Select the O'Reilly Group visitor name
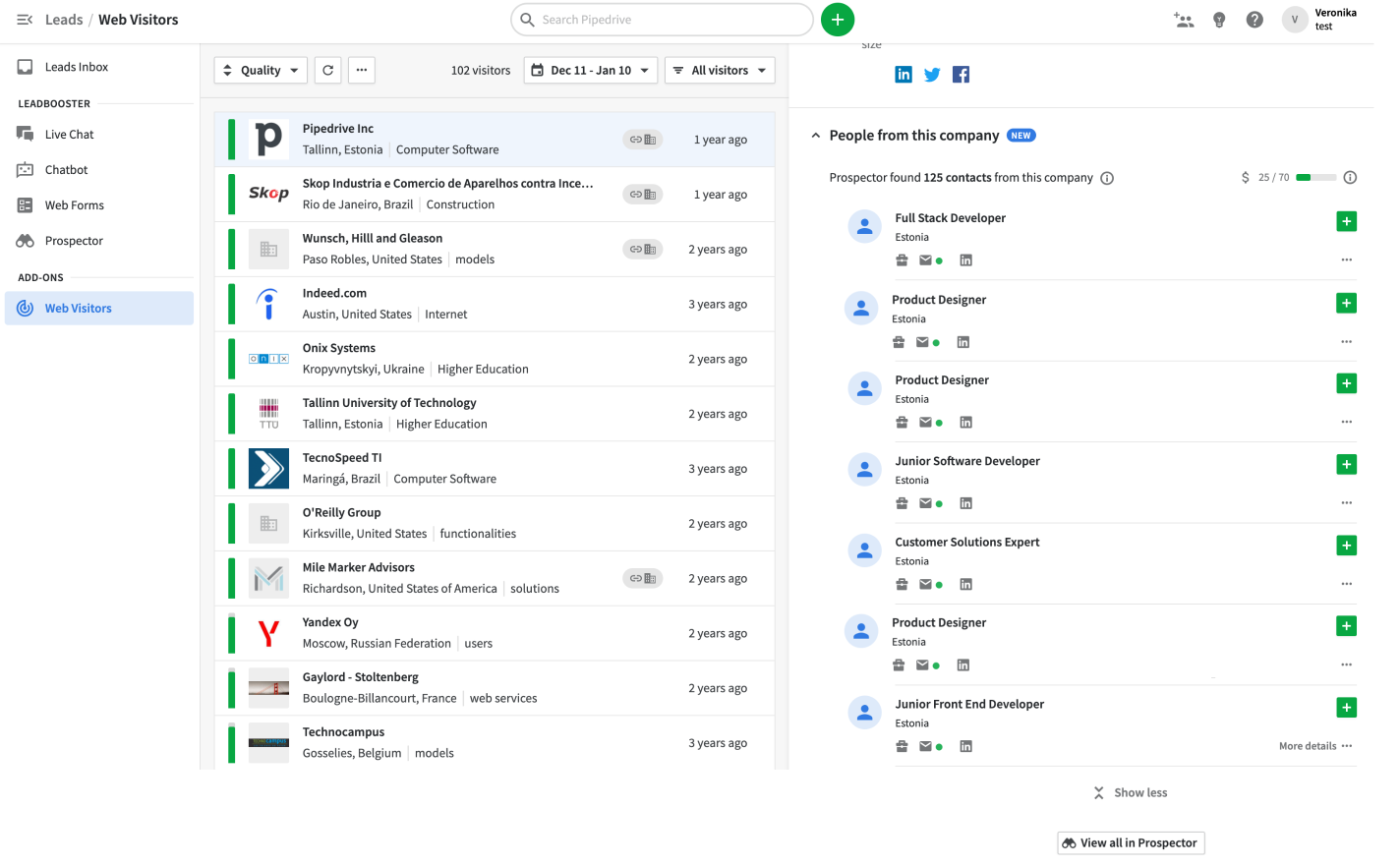The width and height of the screenshot is (1400, 866). click(341, 513)
